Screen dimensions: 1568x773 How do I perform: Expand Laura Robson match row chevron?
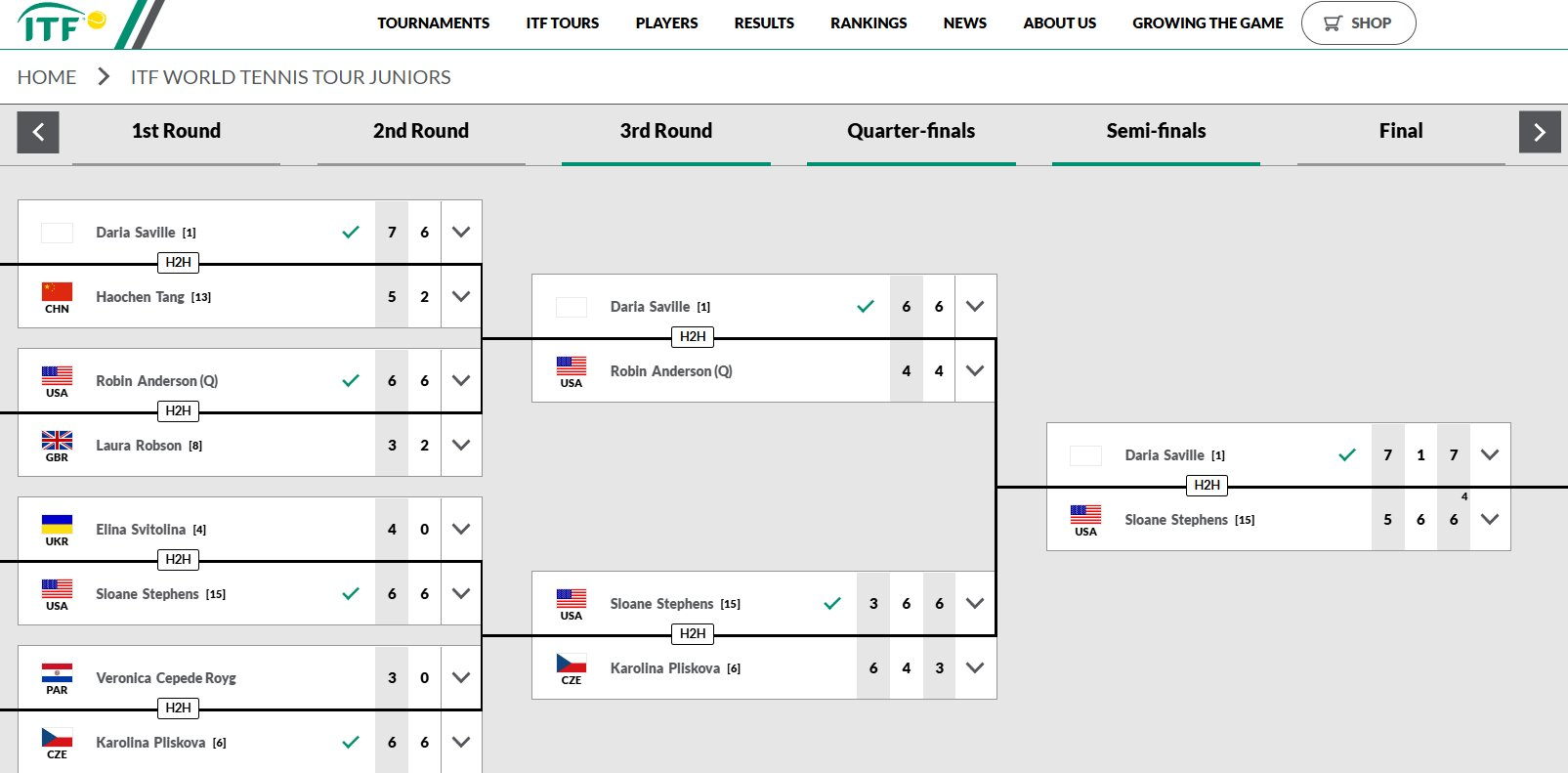(461, 445)
